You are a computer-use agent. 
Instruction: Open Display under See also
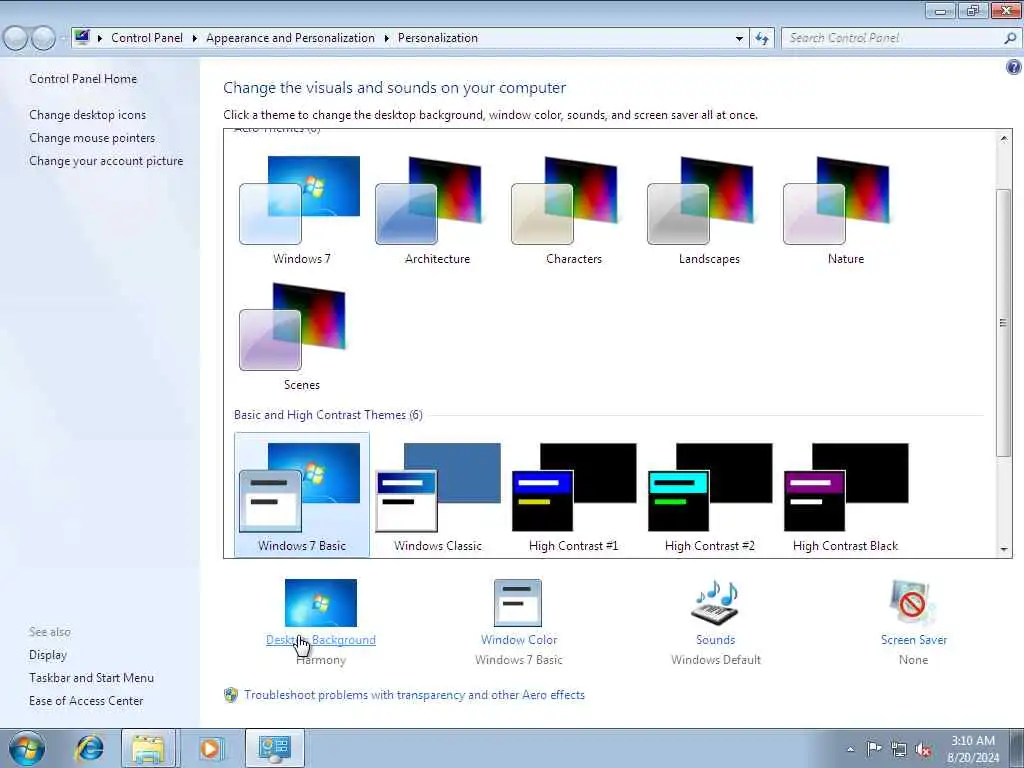point(48,654)
